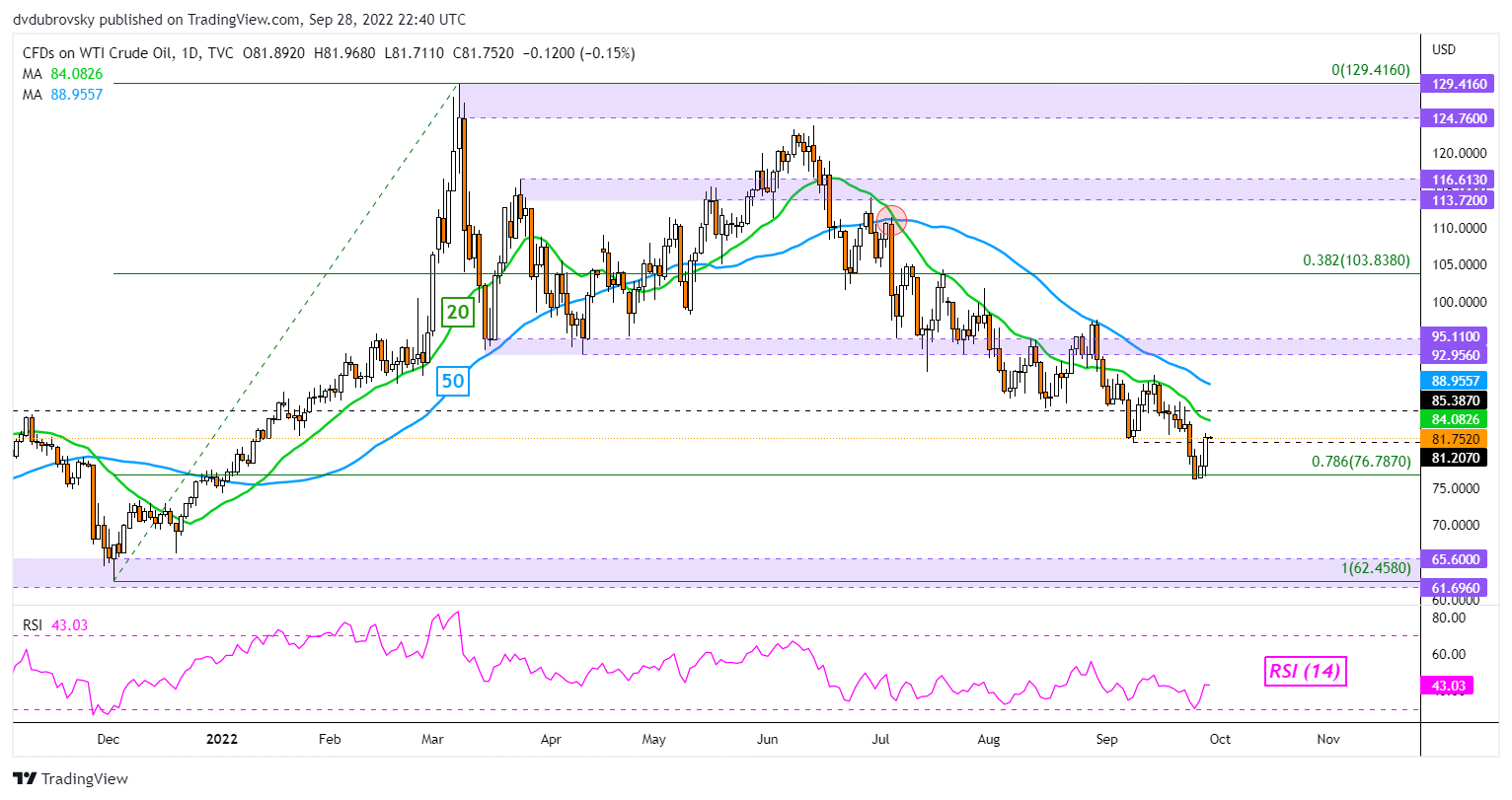Select the 92.9560 price label on axis
Viewport: 1512px width, 800px height.
pyautogui.click(x=1457, y=355)
